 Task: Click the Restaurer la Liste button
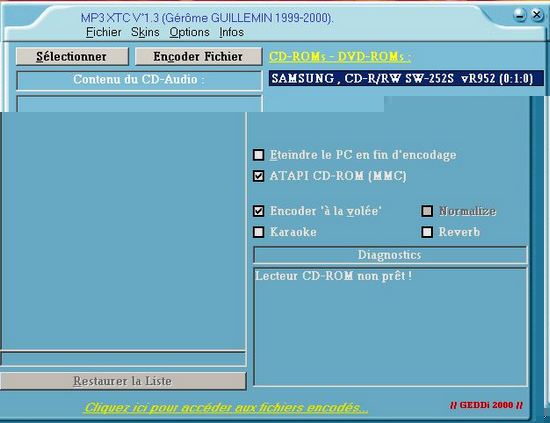[123, 381]
